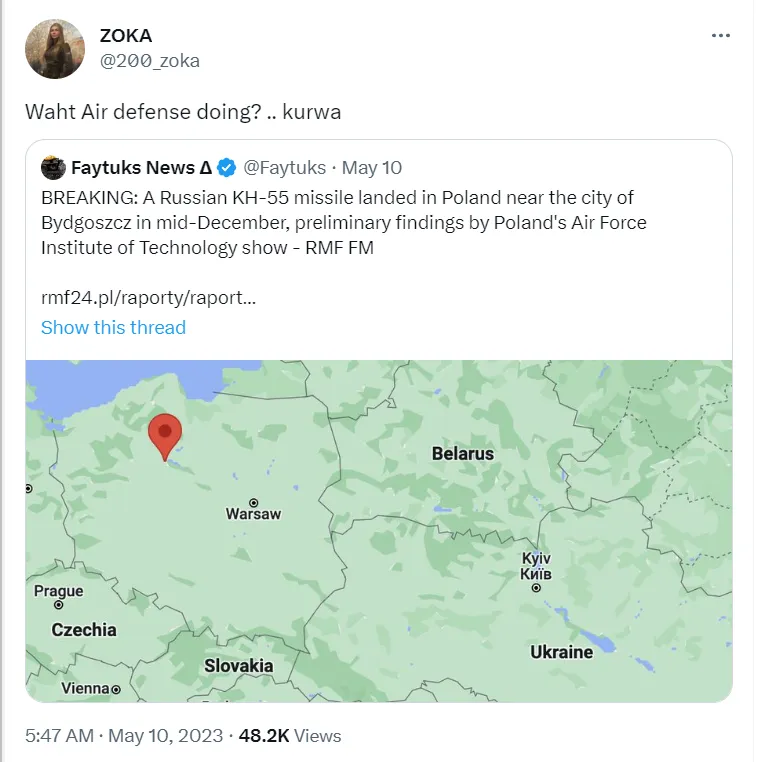Image resolution: width=765 pixels, height=762 pixels.
Task: Click the Faytuks News avatar icon
Action: (53, 167)
